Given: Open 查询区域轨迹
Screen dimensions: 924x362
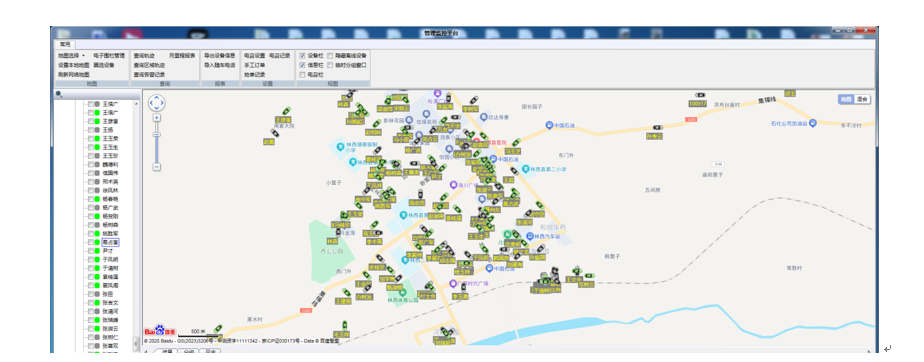Looking at the screenshot, I should 148,65.
